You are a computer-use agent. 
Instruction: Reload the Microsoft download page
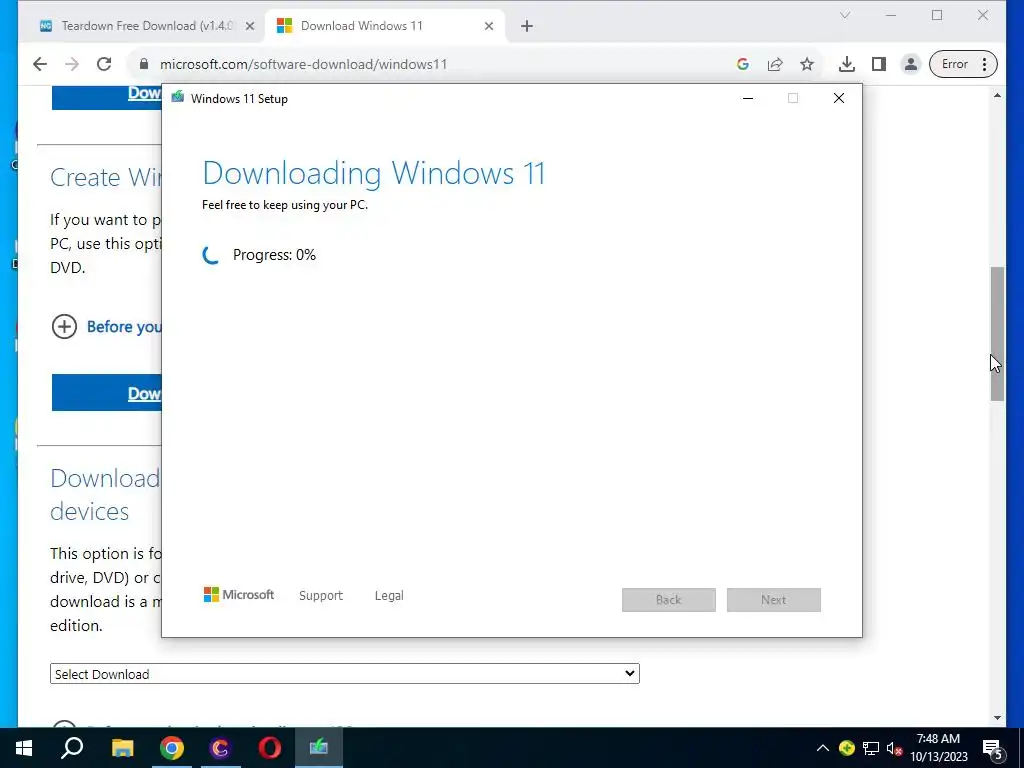coord(104,64)
